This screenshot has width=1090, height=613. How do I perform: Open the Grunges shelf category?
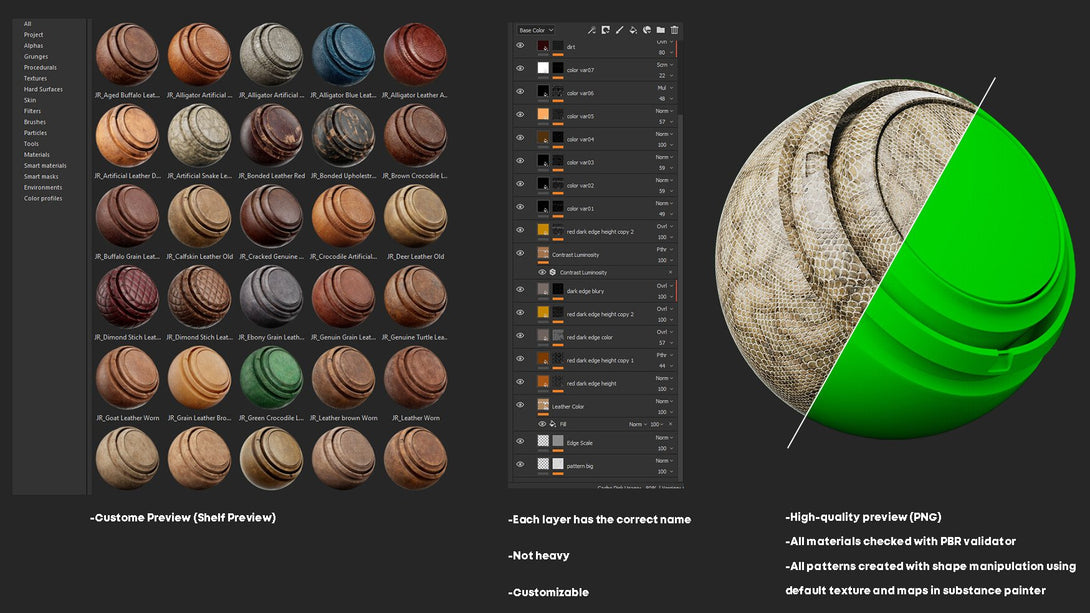coord(36,56)
